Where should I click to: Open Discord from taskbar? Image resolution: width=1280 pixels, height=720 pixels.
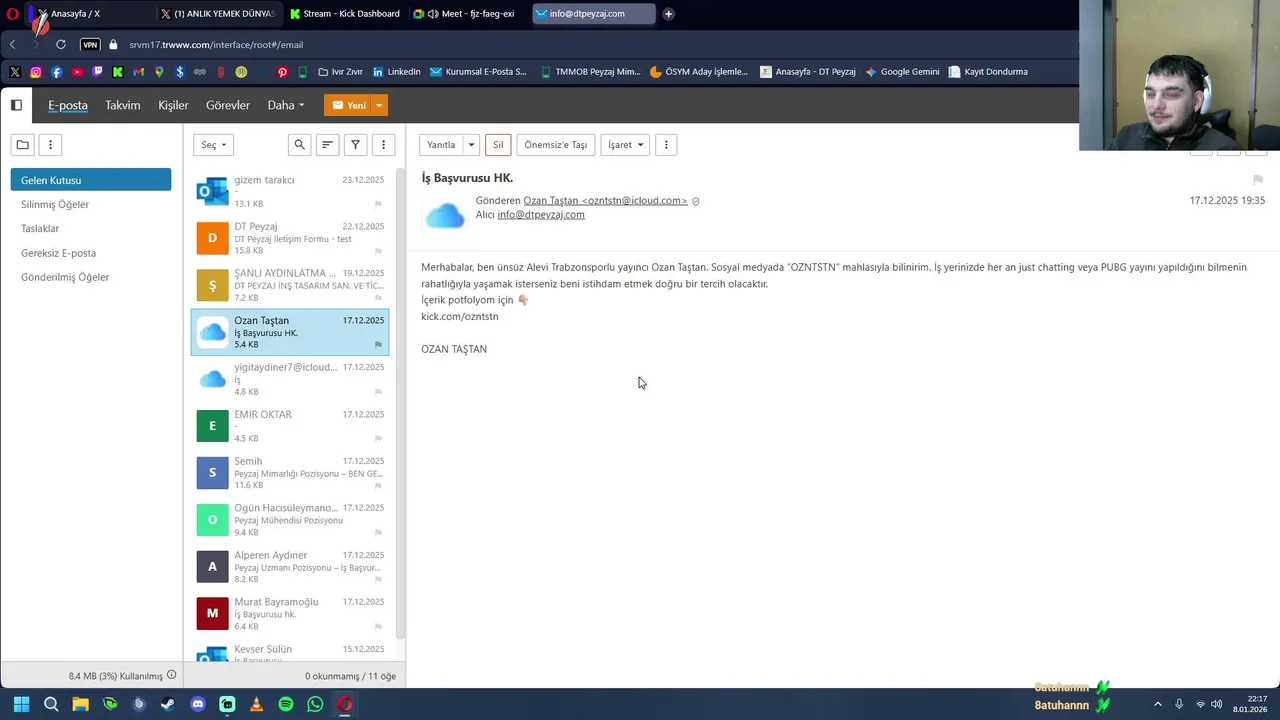point(198,704)
